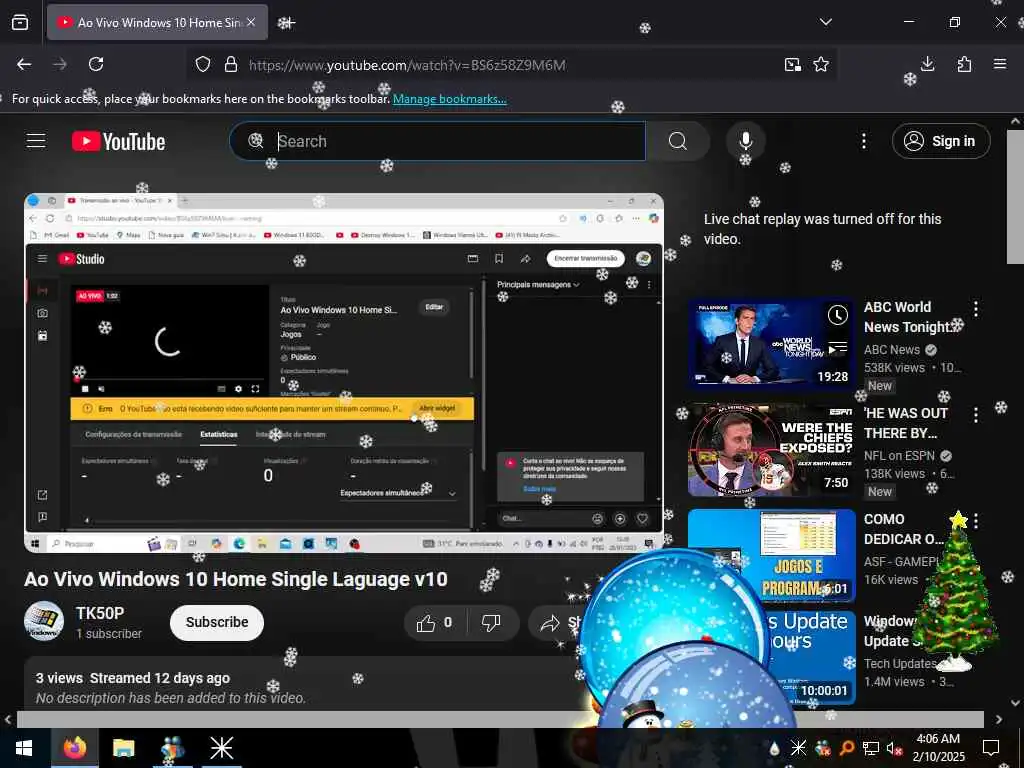The height and width of the screenshot is (768, 1024).
Task: Open 'HE WAS OUT THERE BY' video title
Action: (x=906, y=423)
